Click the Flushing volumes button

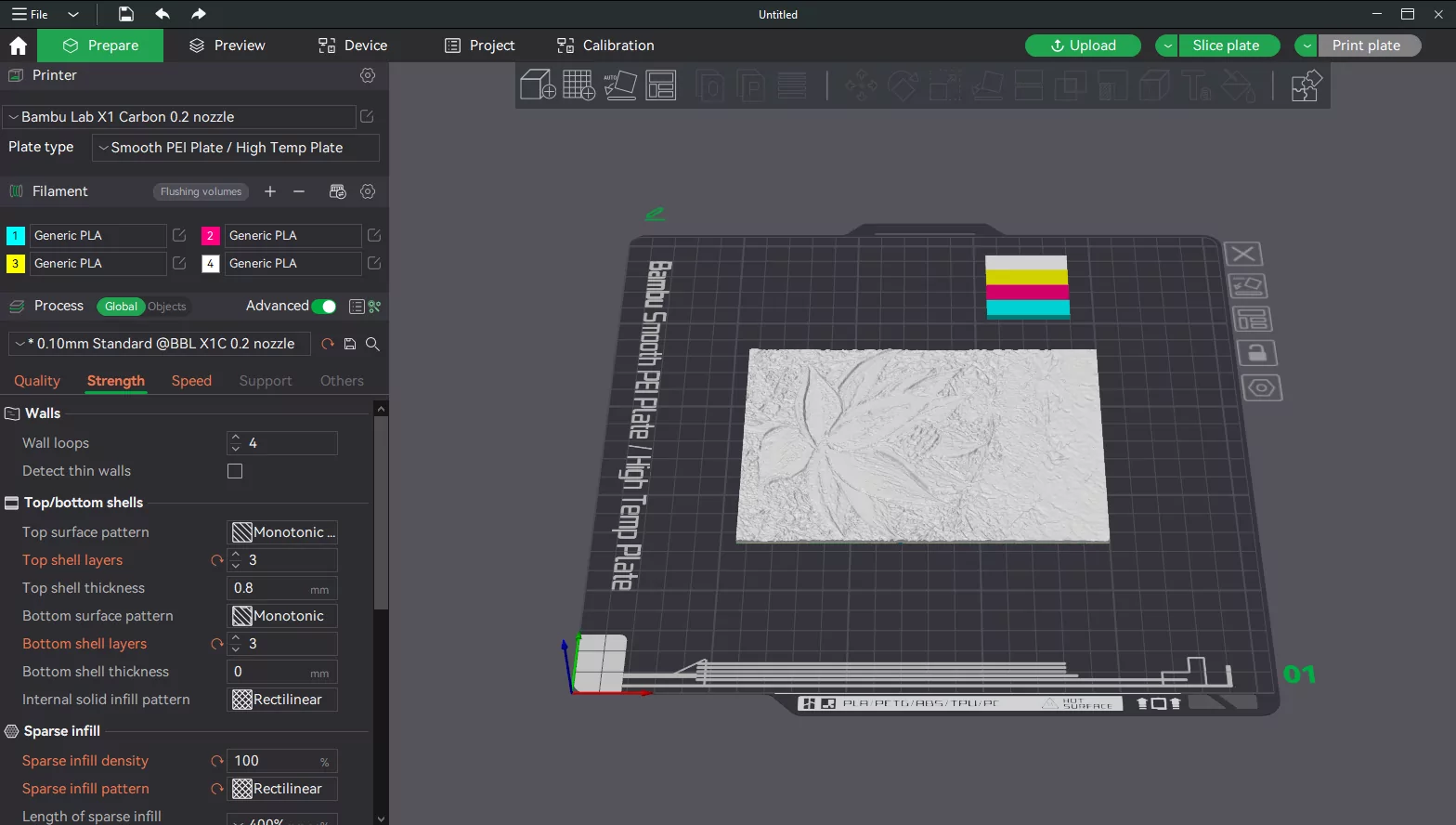pyautogui.click(x=201, y=191)
